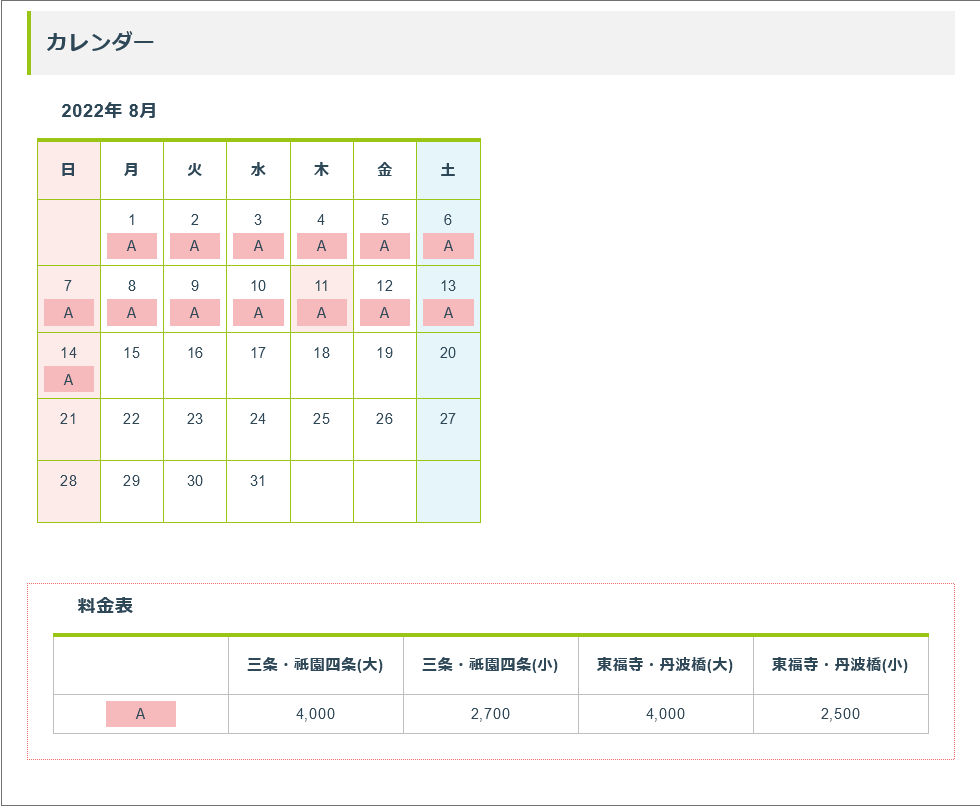Click the 2,700 price cell

tap(490, 714)
